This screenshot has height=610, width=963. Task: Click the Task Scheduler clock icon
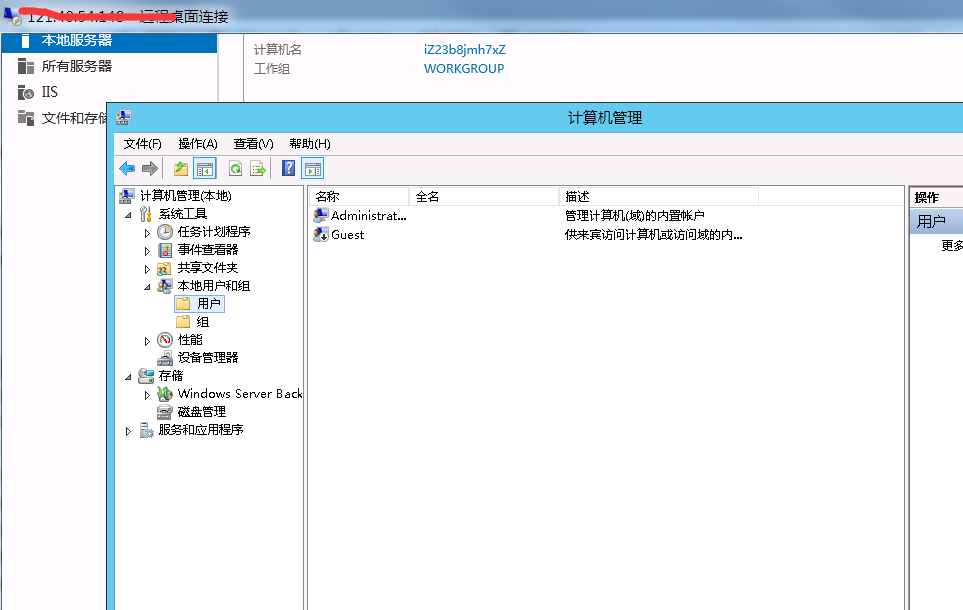(165, 232)
